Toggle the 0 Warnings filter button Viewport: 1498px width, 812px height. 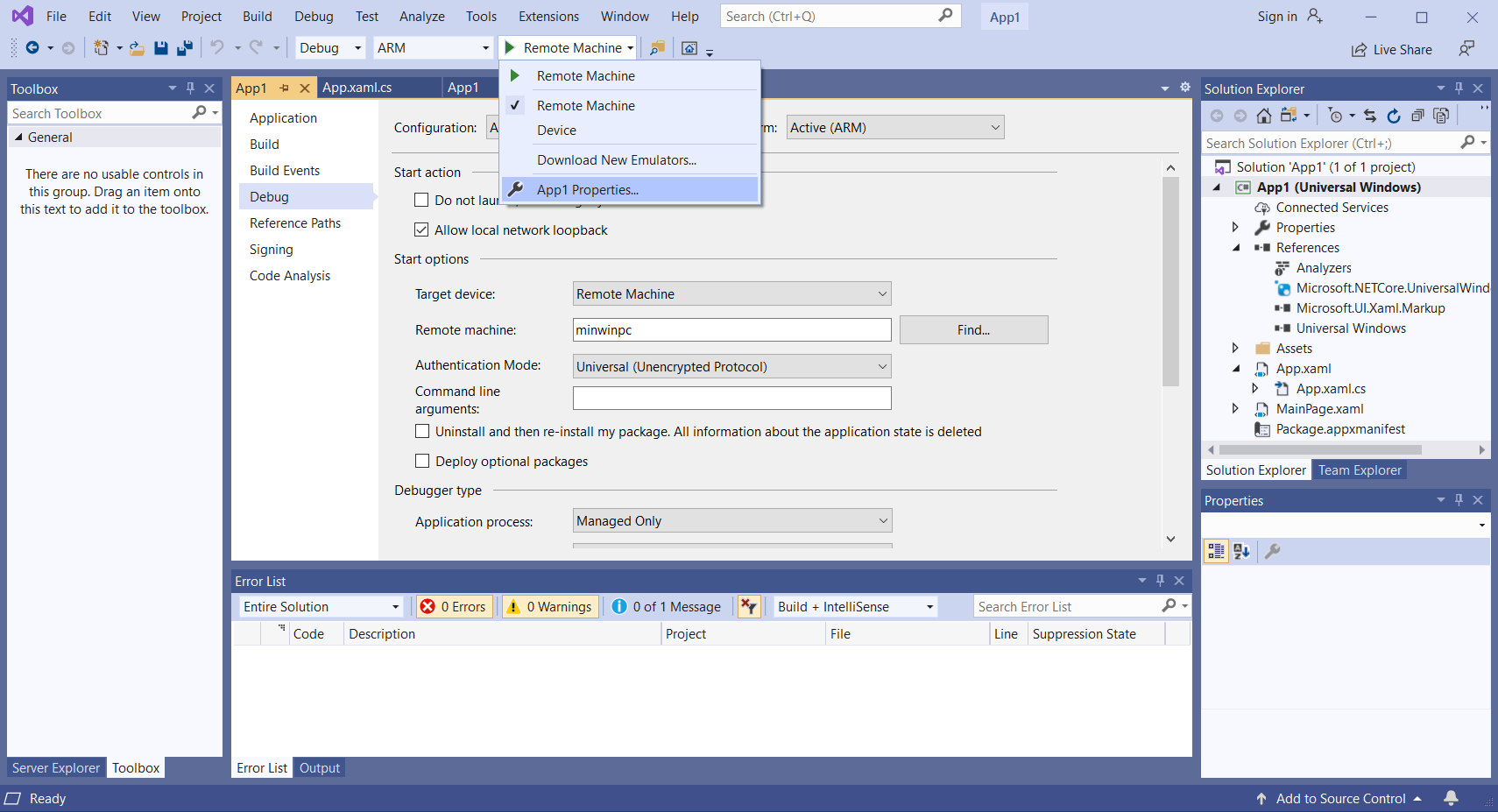[x=550, y=606]
